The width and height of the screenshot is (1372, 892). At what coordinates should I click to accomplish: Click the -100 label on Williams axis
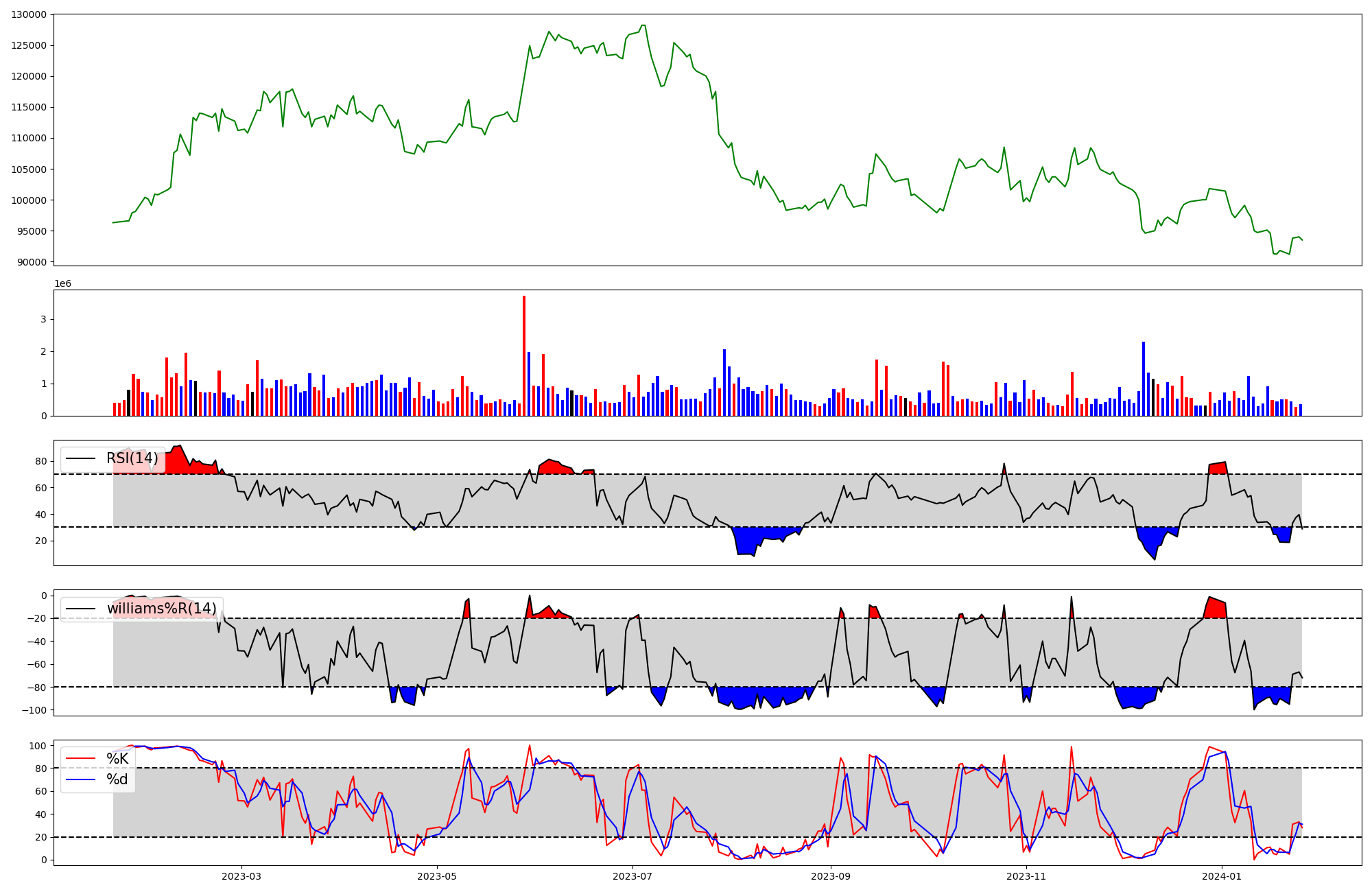coord(34,710)
